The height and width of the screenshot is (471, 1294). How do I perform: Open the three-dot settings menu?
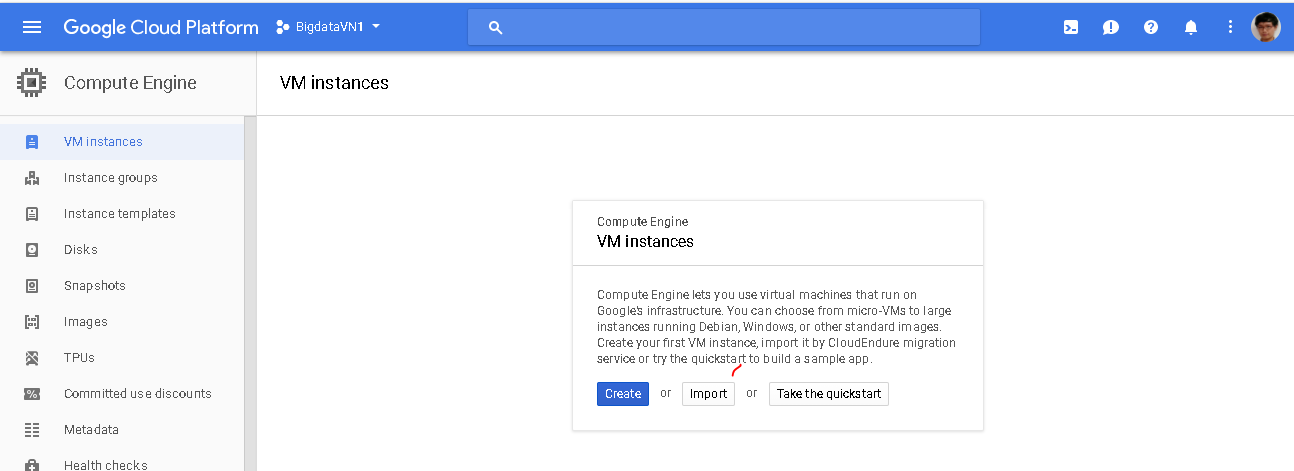pos(1231,27)
